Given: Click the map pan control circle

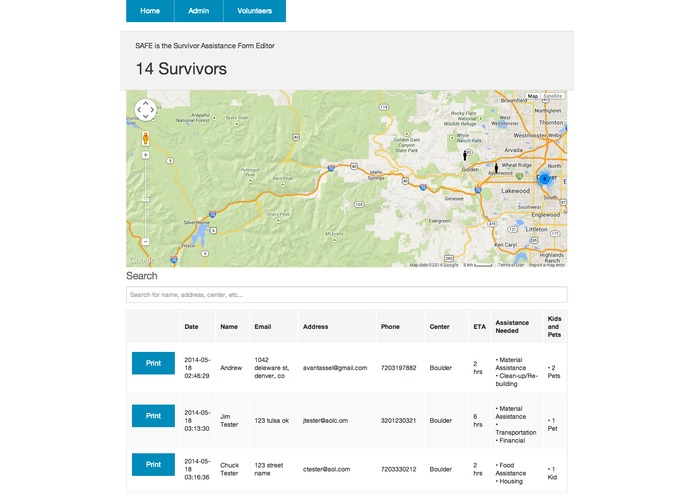Looking at the screenshot, I should (x=145, y=109).
